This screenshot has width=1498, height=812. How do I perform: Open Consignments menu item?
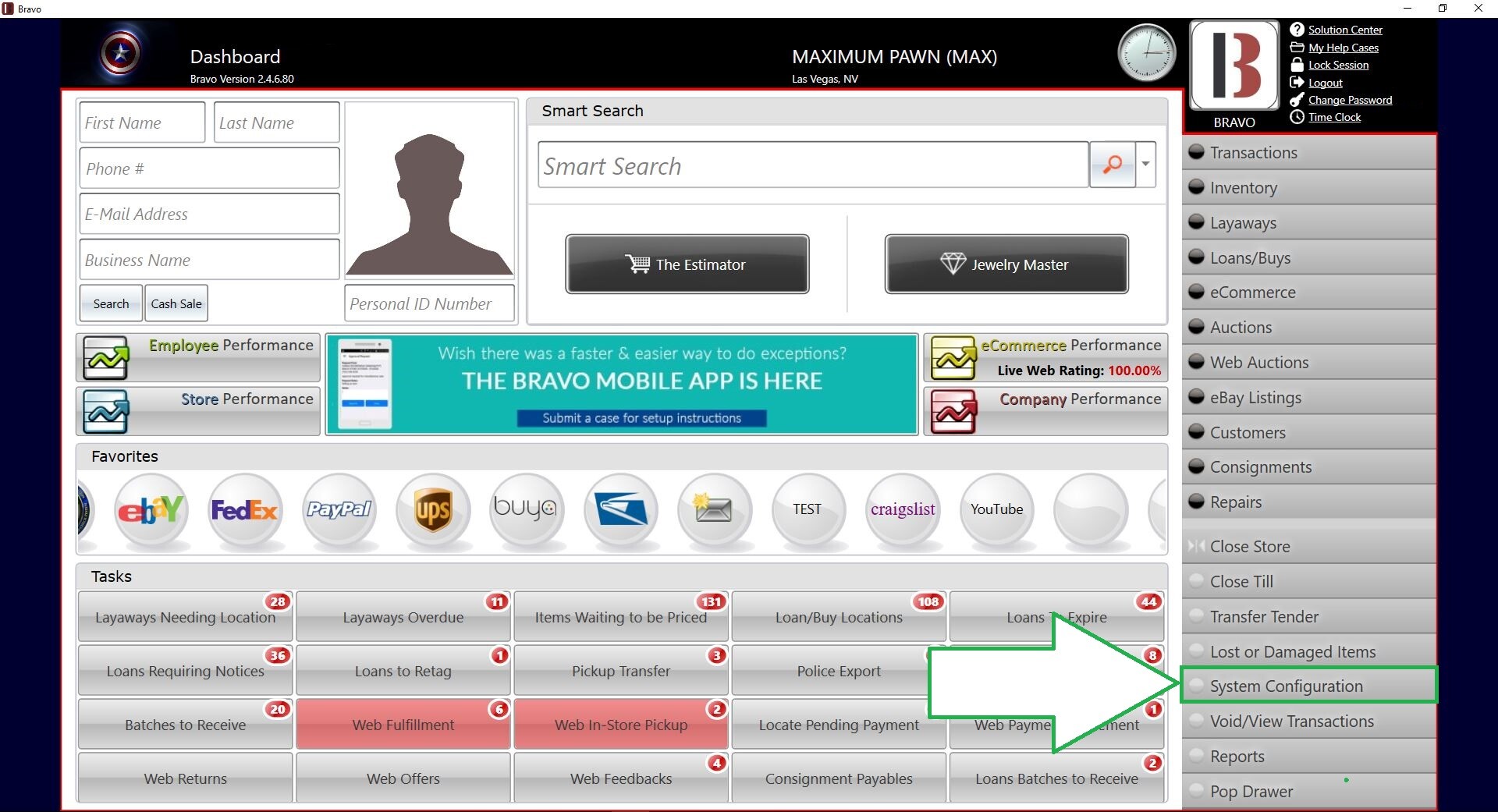(1309, 467)
